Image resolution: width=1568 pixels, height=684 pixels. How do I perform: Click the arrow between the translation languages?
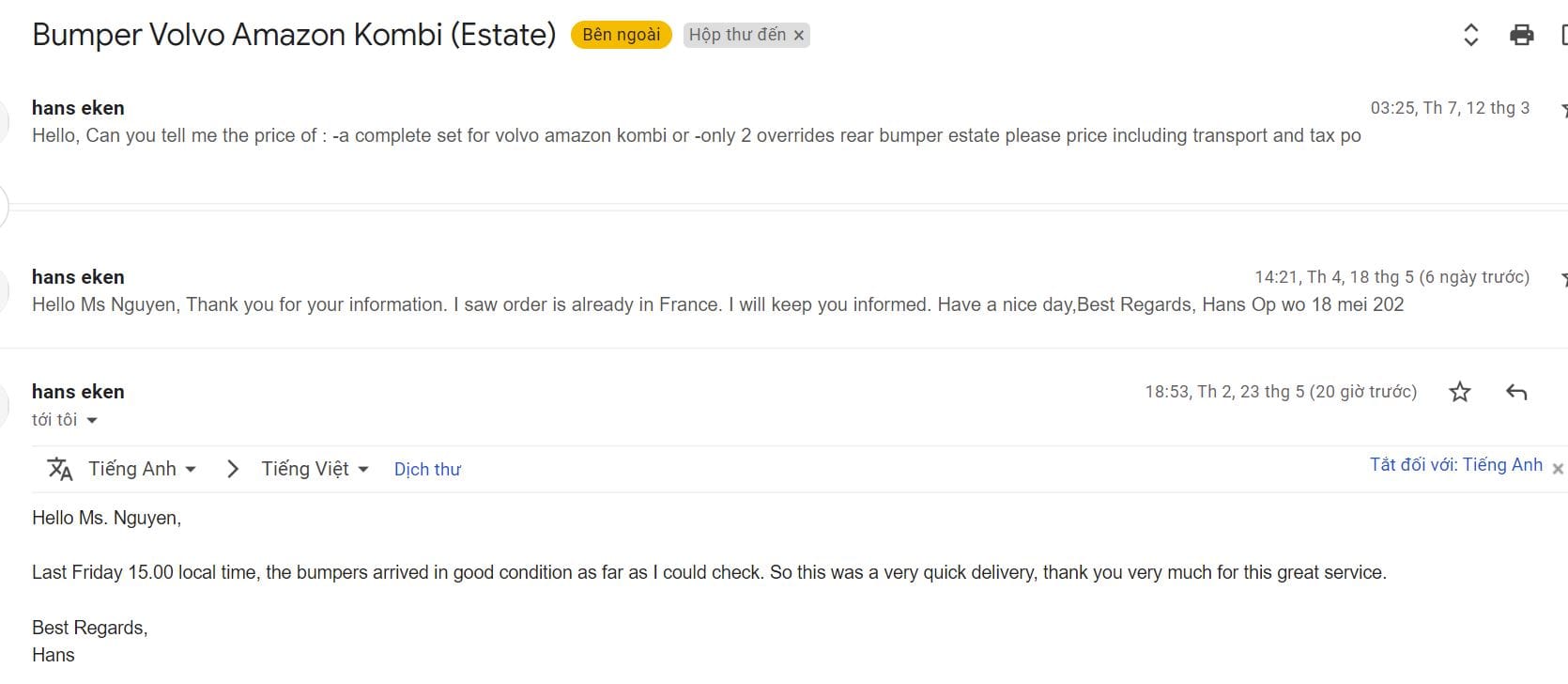coord(233,469)
